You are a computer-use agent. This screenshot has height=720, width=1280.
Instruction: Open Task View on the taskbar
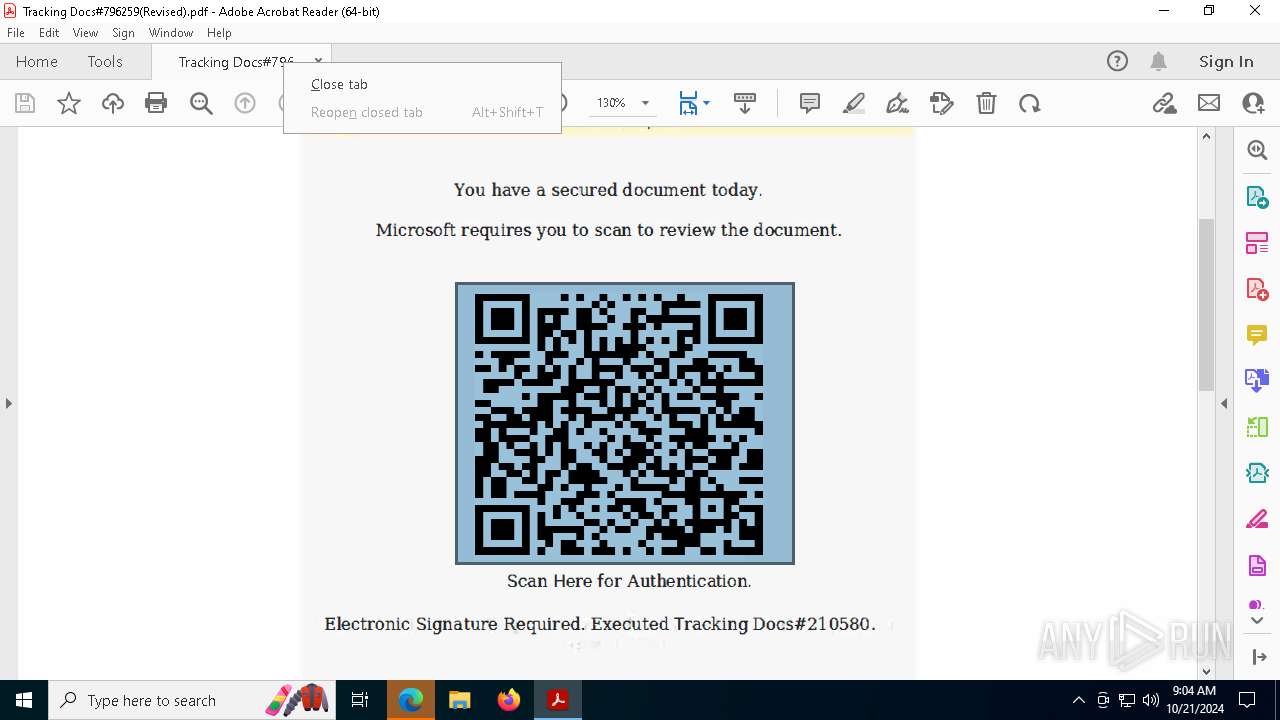tap(360, 700)
